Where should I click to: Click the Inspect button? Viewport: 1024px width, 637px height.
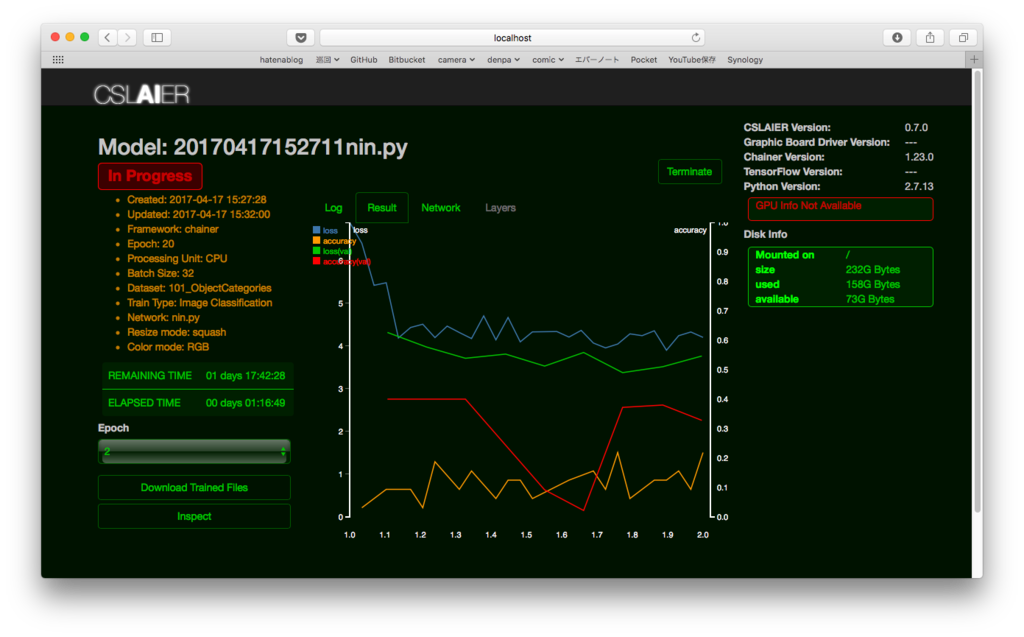click(194, 516)
